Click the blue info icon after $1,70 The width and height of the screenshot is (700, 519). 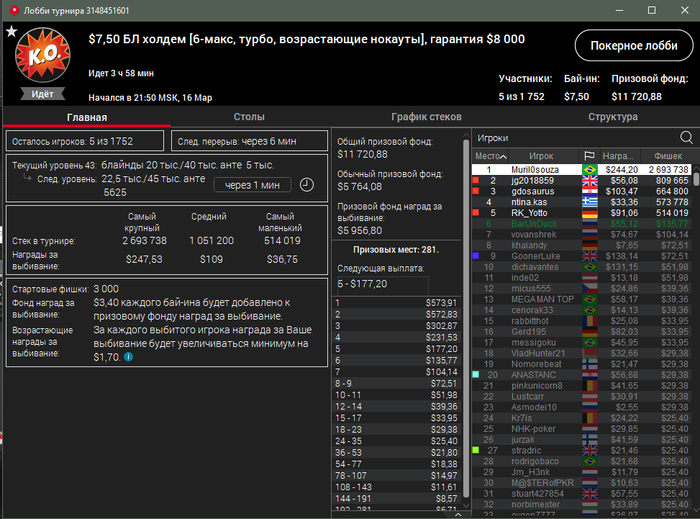pos(129,357)
